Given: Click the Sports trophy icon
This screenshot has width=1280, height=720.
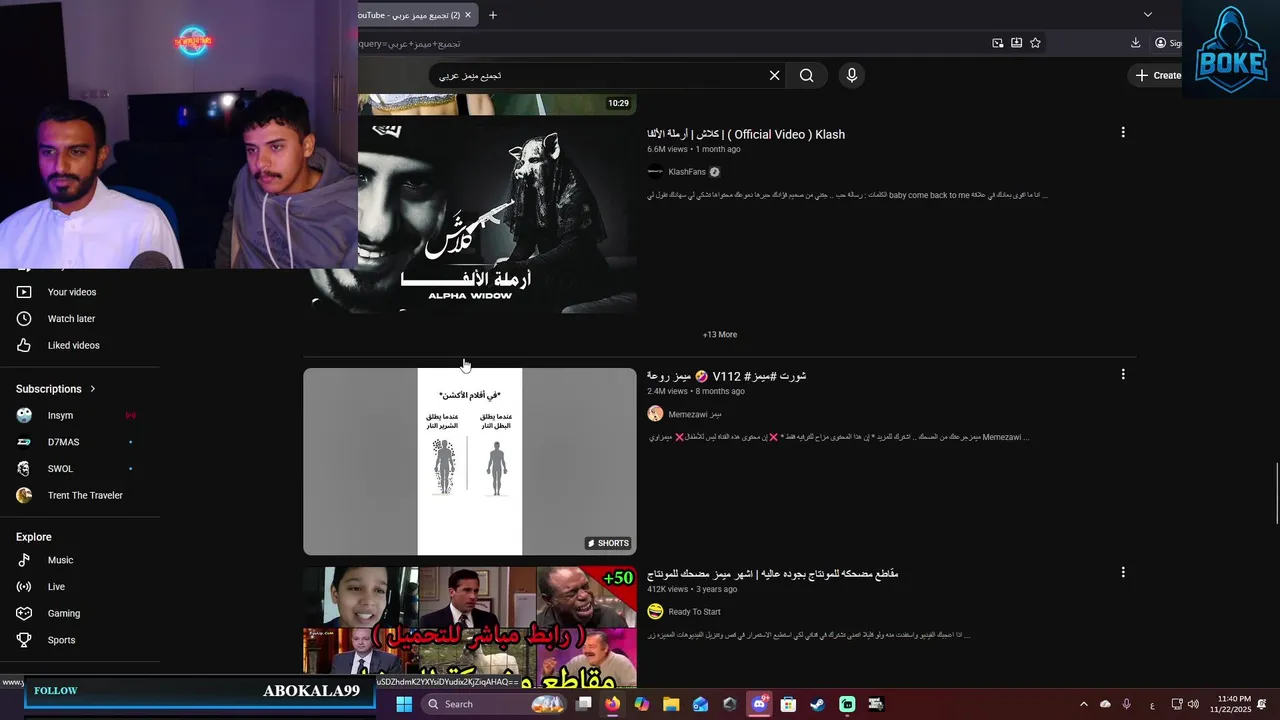Looking at the screenshot, I should pyautogui.click(x=24, y=640).
